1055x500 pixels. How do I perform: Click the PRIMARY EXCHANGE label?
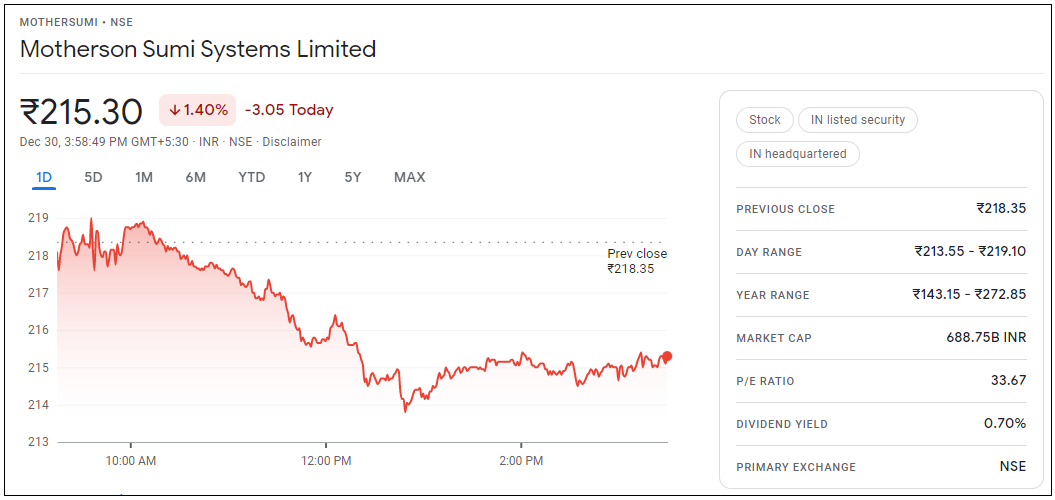click(796, 468)
